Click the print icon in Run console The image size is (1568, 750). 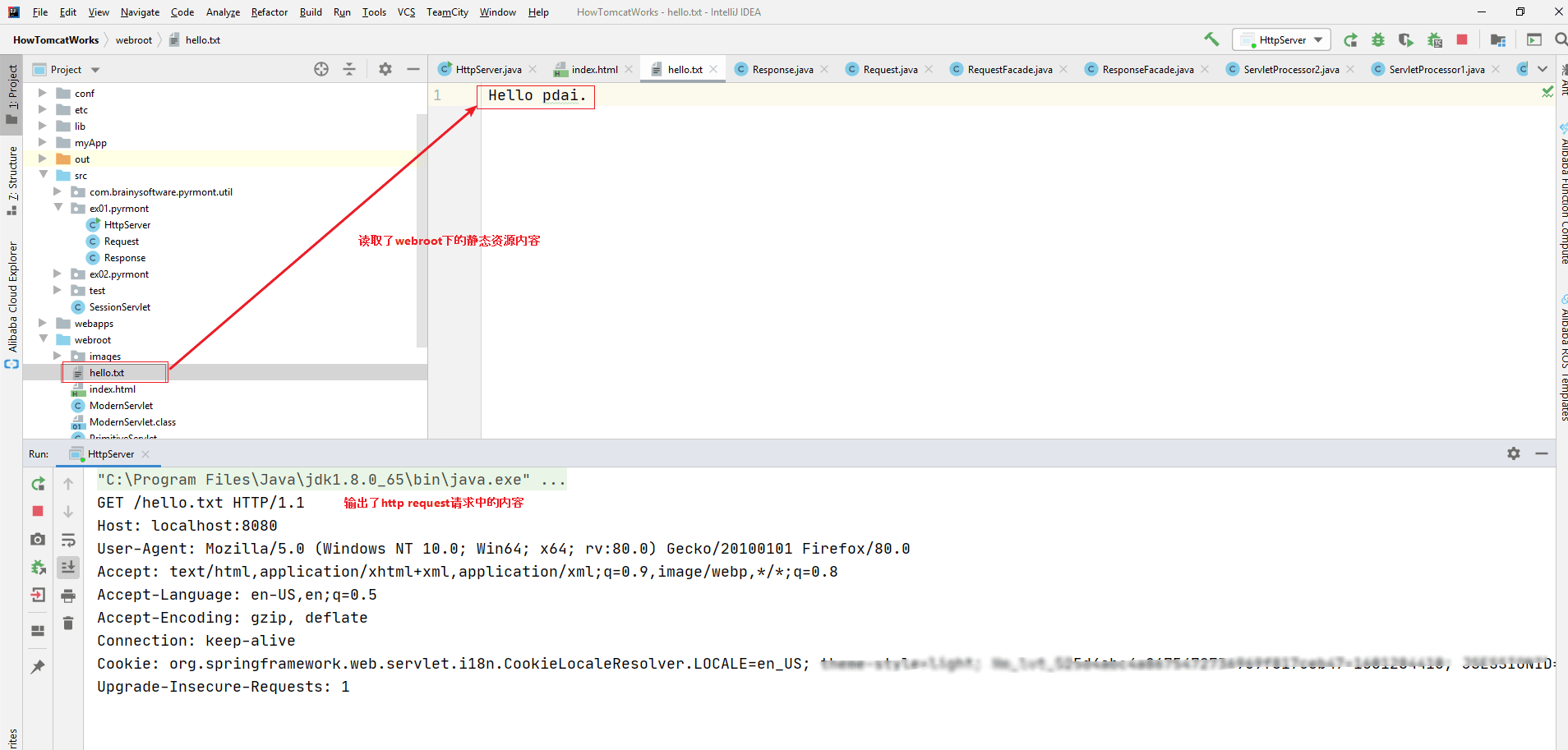click(68, 596)
